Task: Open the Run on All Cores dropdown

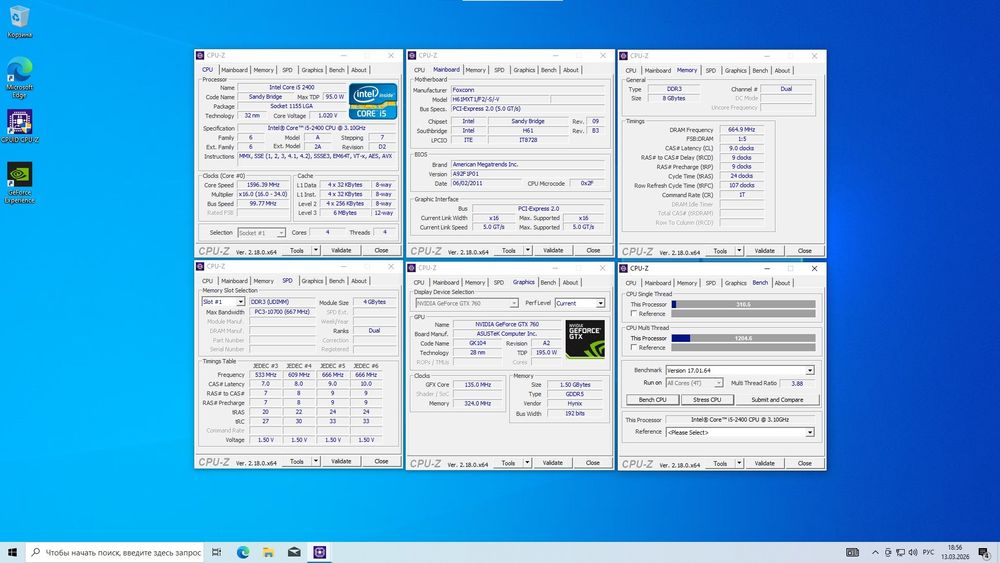Action: pos(695,383)
